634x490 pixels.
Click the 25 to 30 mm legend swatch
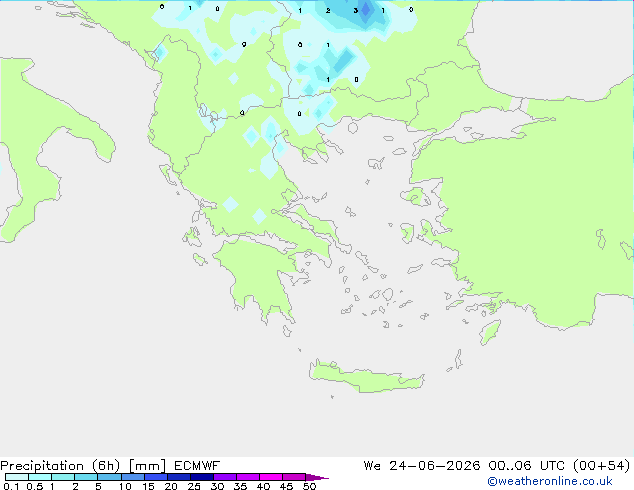[x=201, y=477]
